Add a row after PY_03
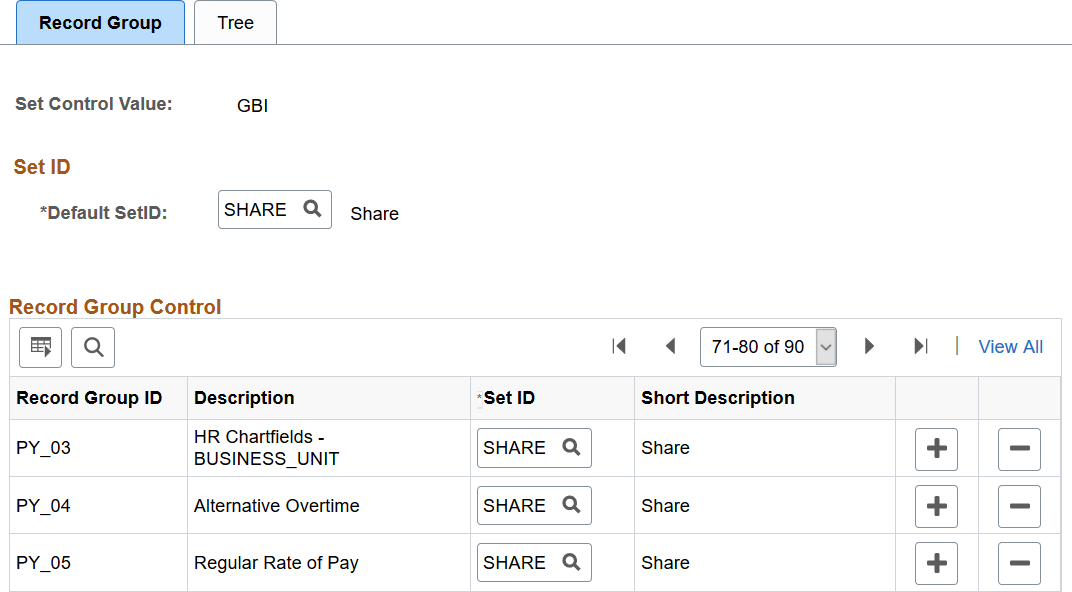The width and height of the screenshot is (1072, 592). click(937, 449)
